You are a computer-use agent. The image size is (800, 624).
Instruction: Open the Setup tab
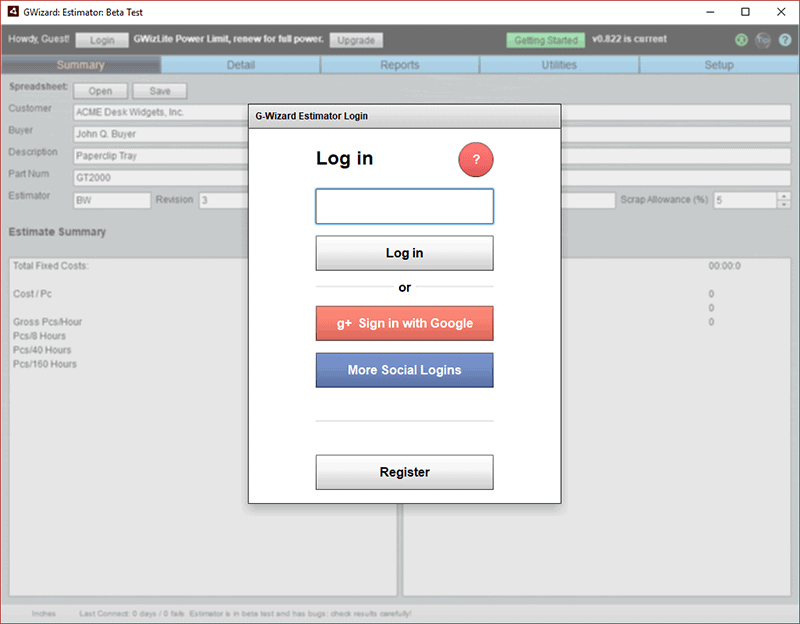(718, 64)
